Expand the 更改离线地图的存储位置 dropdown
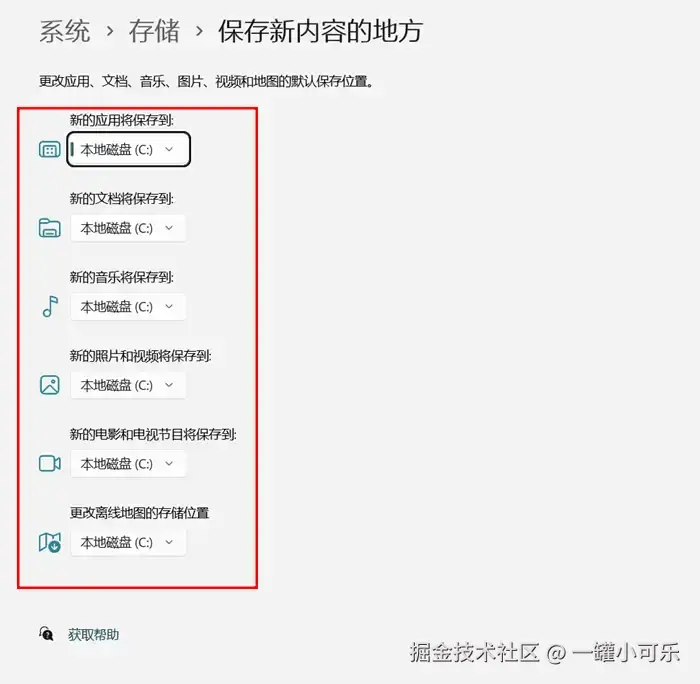700x684 pixels. [128, 542]
